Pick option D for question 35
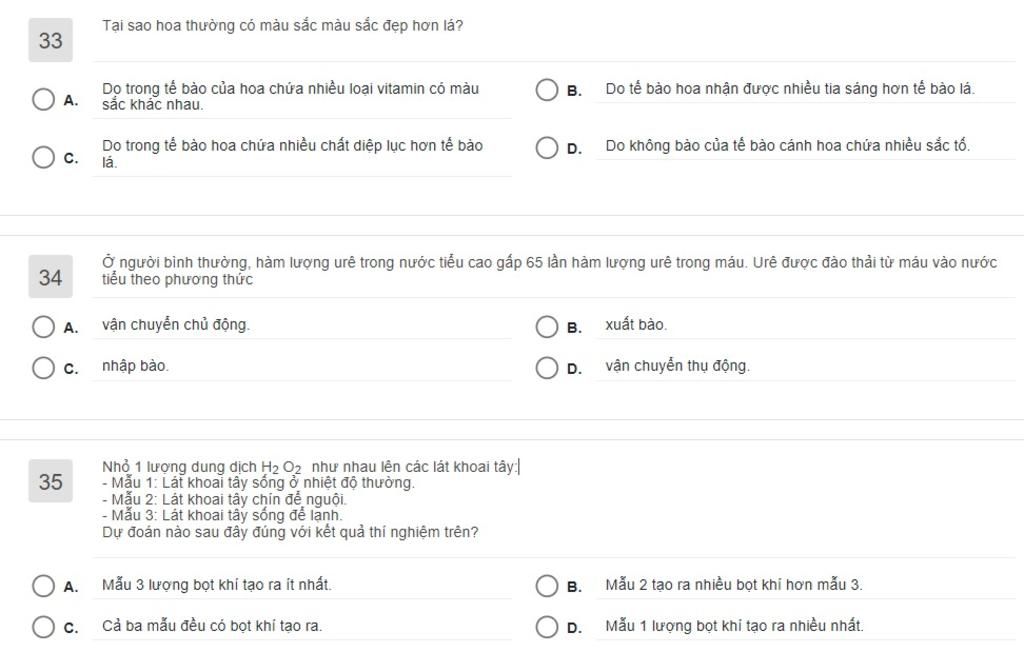This screenshot has height=672, width=1024. coord(547,627)
